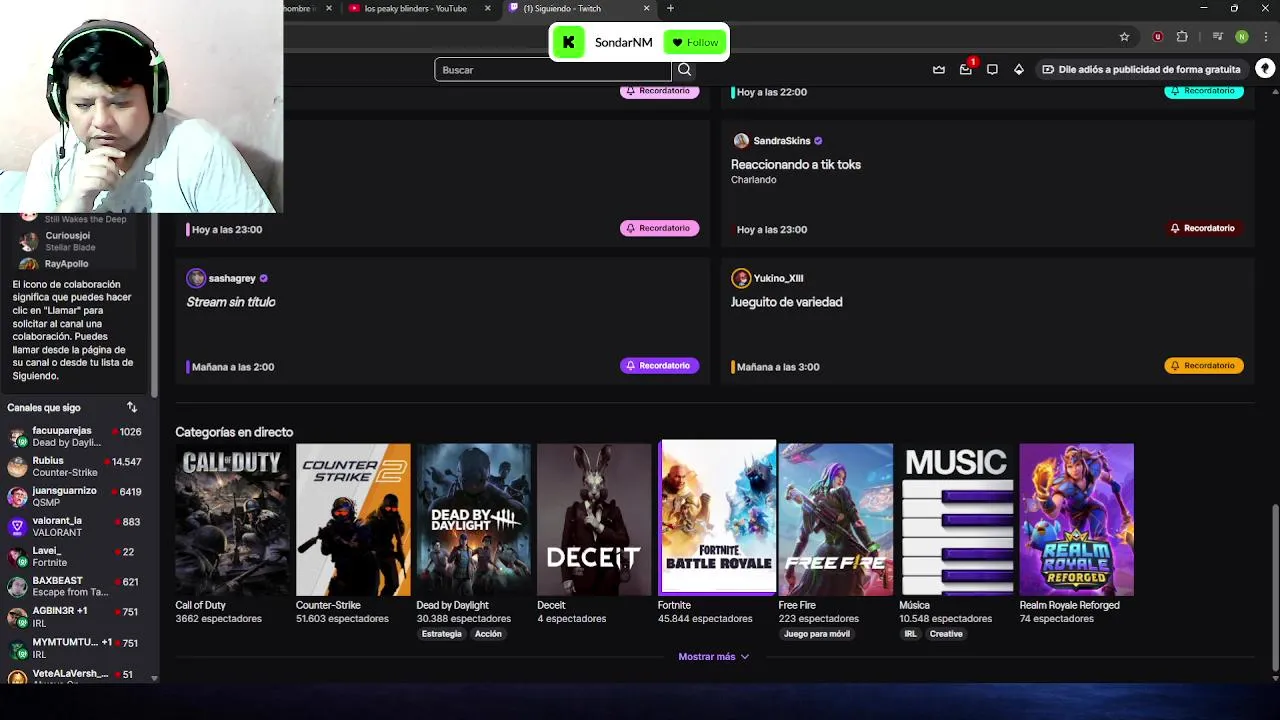Open the Creative tag under Música
The image size is (1280, 720).
pyautogui.click(x=946, y=634)
